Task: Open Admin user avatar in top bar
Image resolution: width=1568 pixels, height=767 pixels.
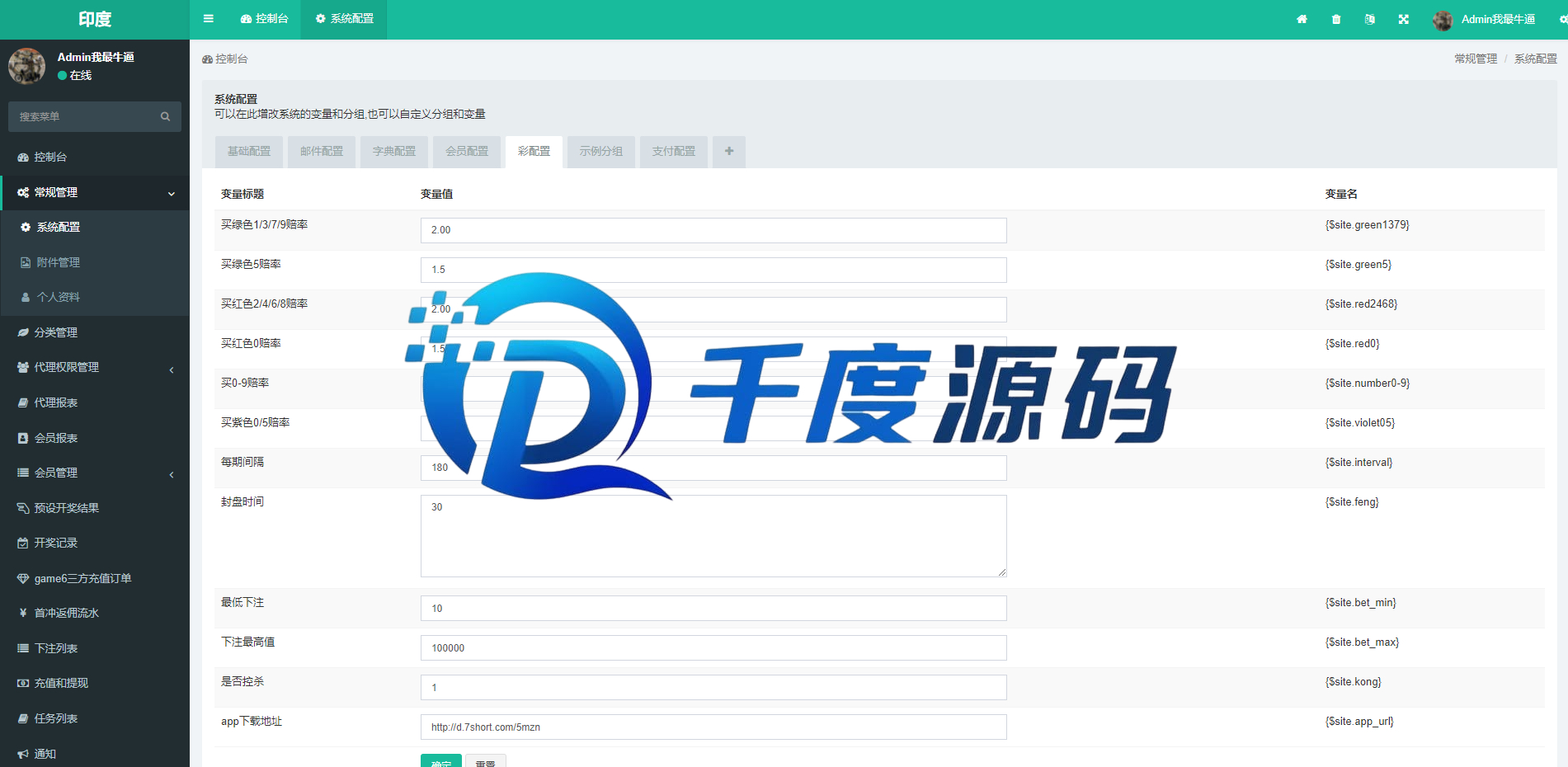Action: tap(1443, 20)
